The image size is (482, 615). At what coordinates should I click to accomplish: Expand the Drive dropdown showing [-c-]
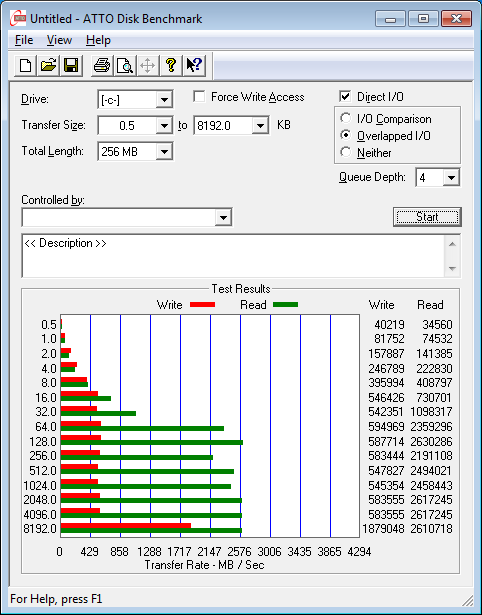click(164, 100)
